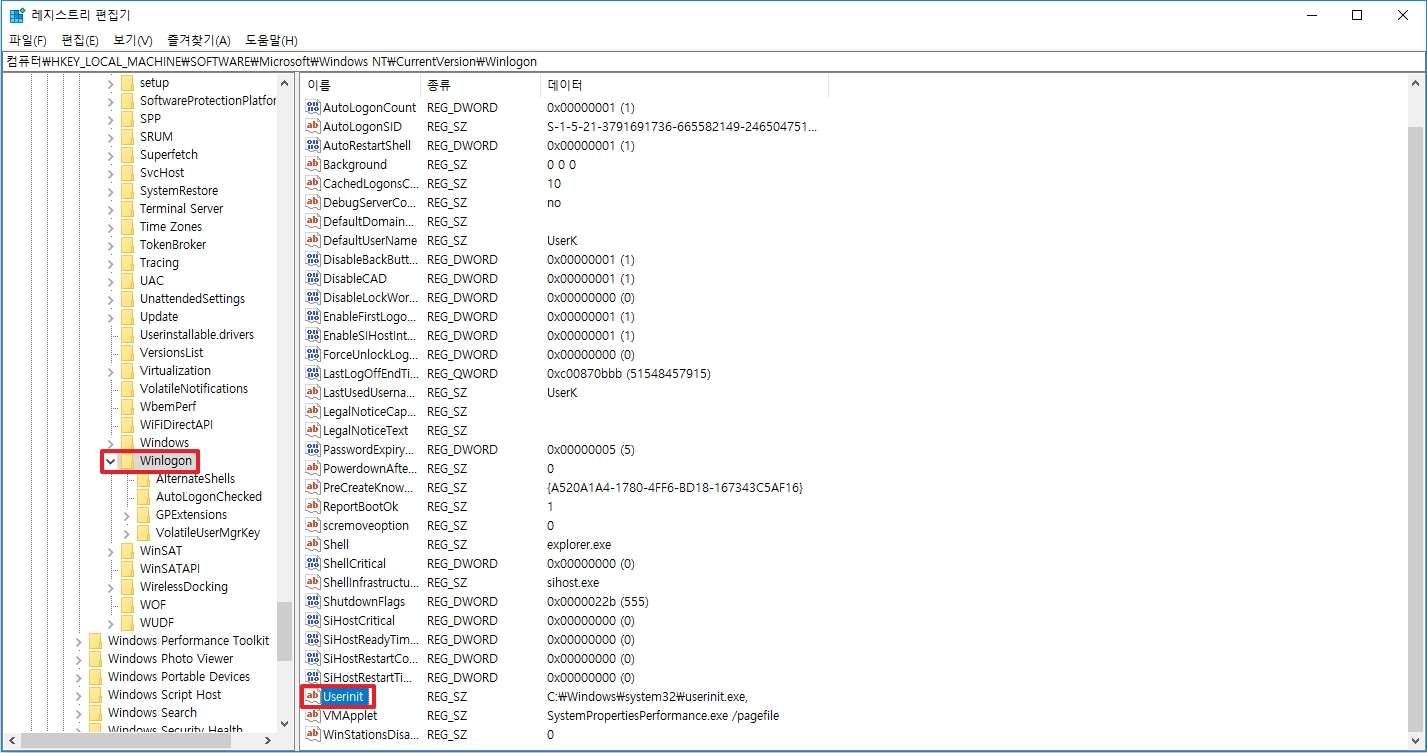Screen dimensions: 1427x753
Task: Sort by the 종류 column header
Action: tap(480, 85)
